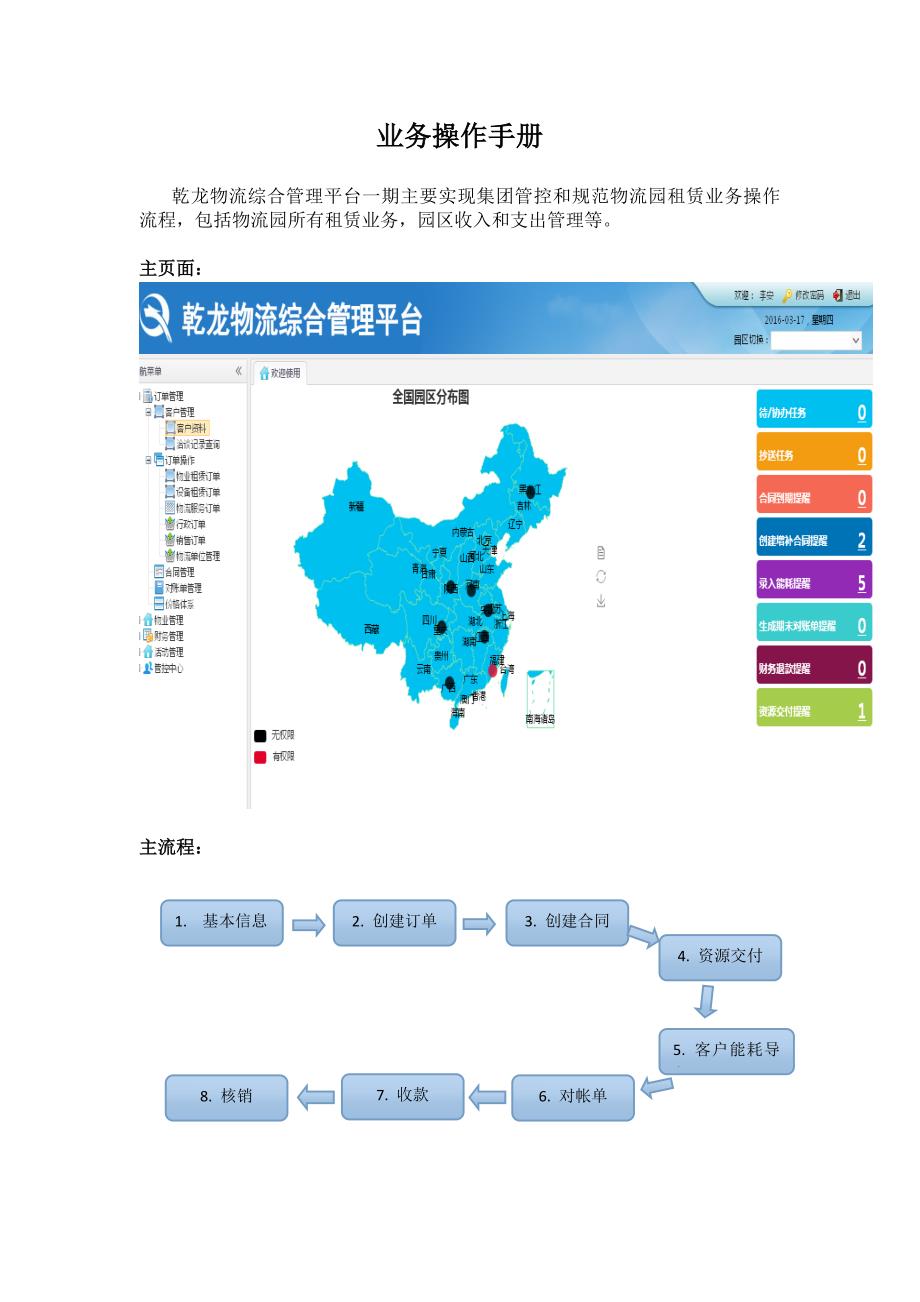Click the black marker on 广西
This screenshot has height=1302, width=920.
(450, 683)
